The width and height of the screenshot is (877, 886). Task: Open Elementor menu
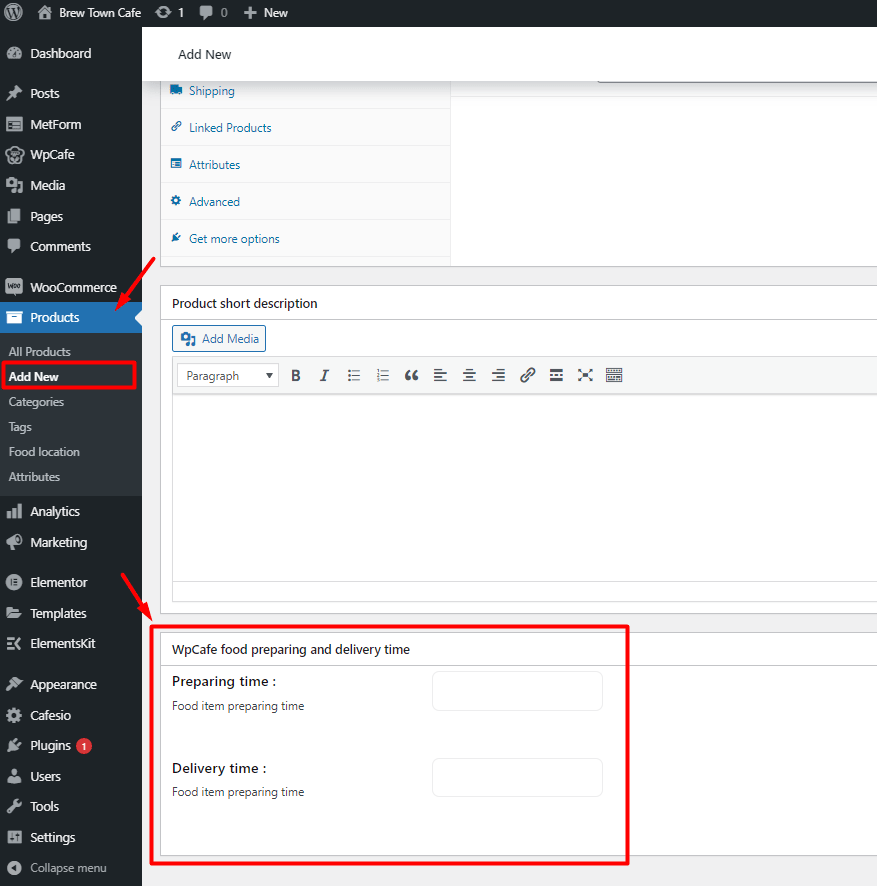point(71,583)
